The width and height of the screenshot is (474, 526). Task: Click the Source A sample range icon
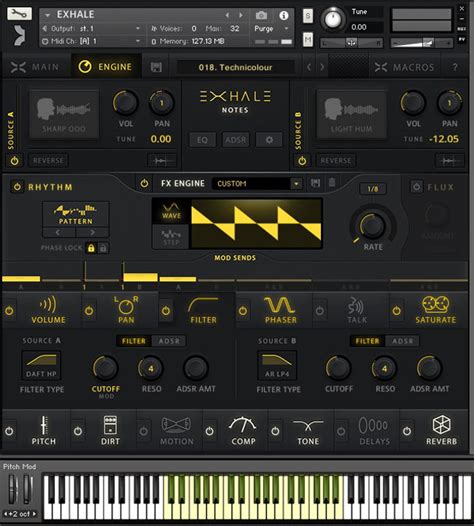click(162, 160)
